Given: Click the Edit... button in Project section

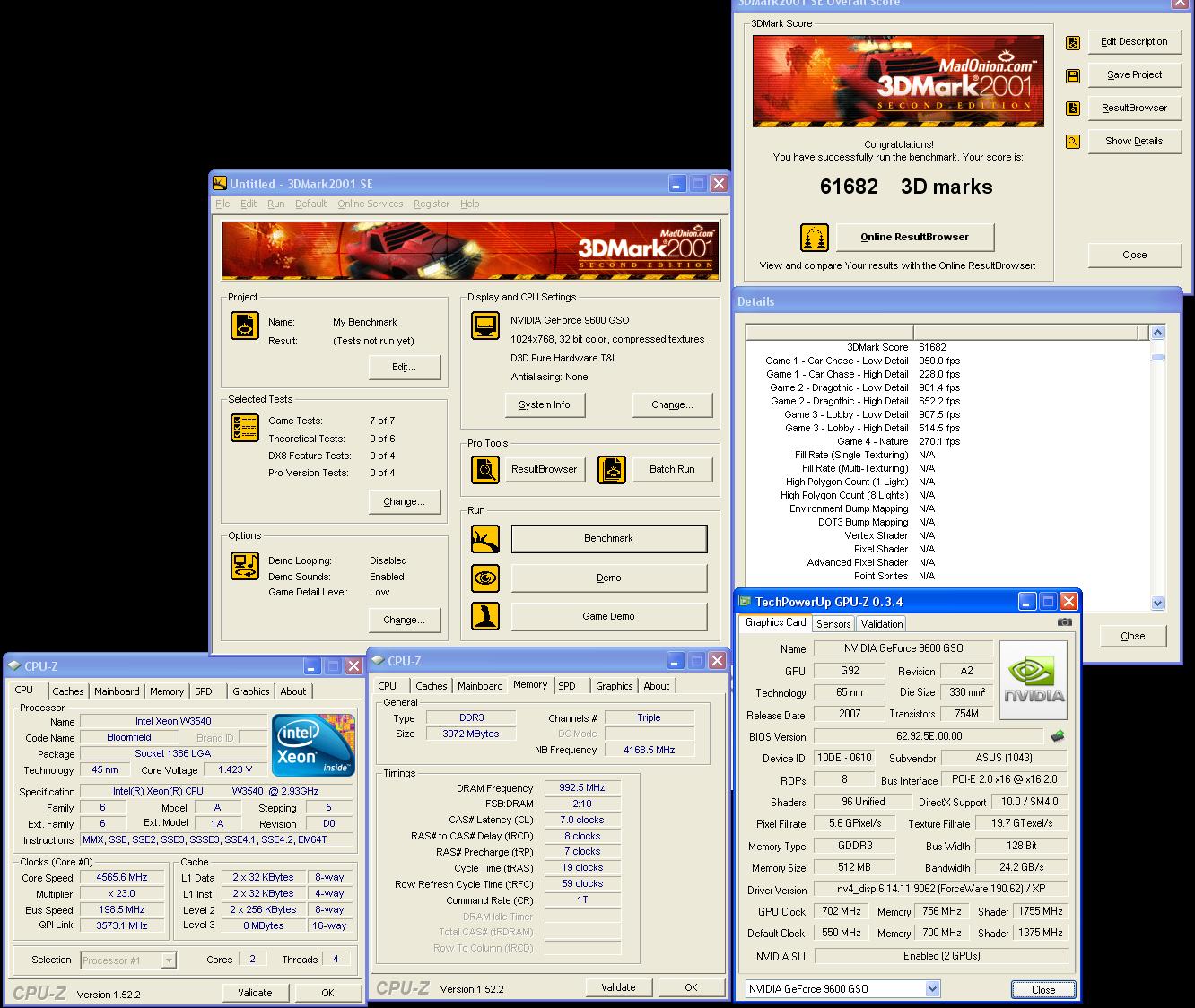Looking at the screenshot, I should (405, 367).
